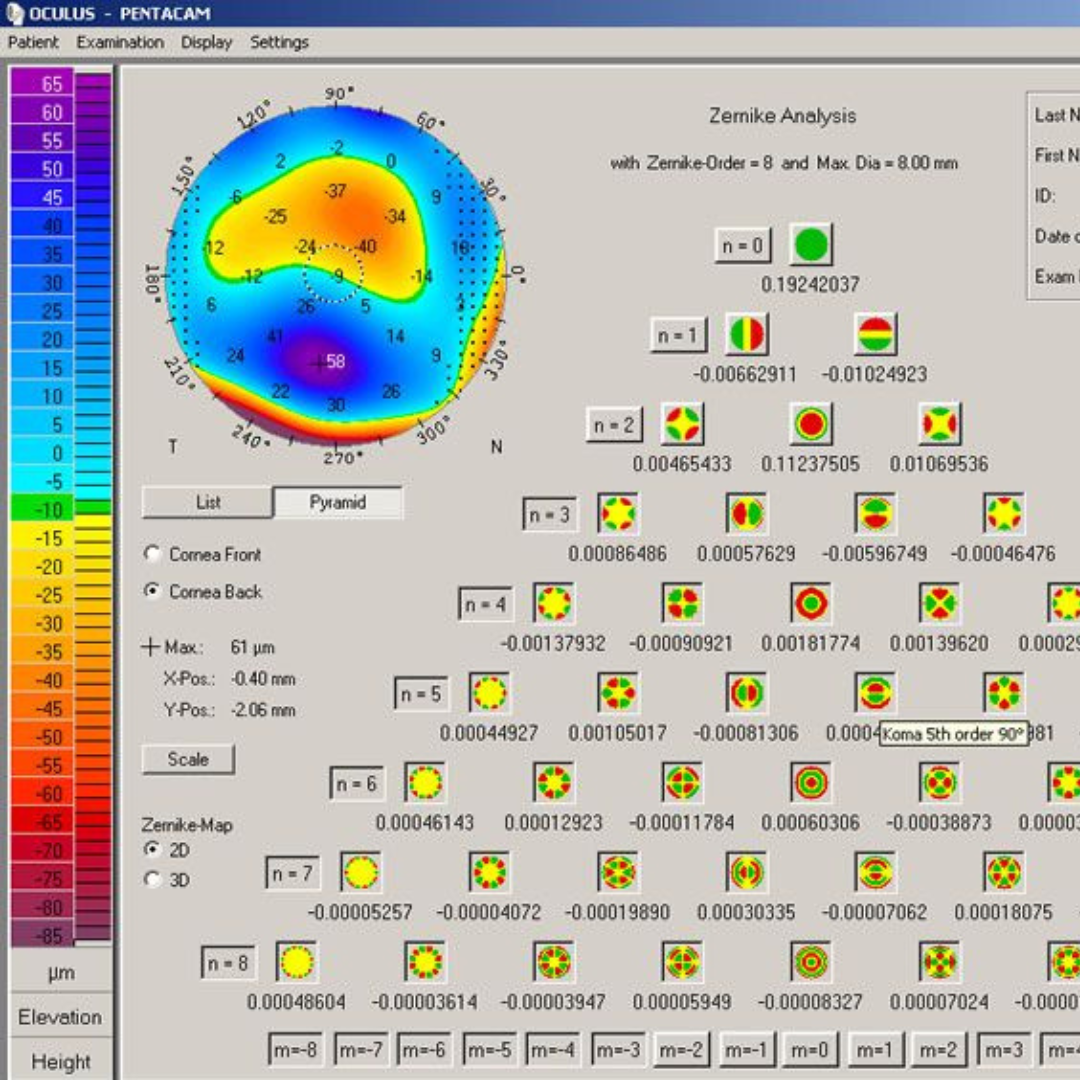Select the Zernike icon valued 0.00465433
This screenshot has height=1080, width=1080.
tap(682, 424)
